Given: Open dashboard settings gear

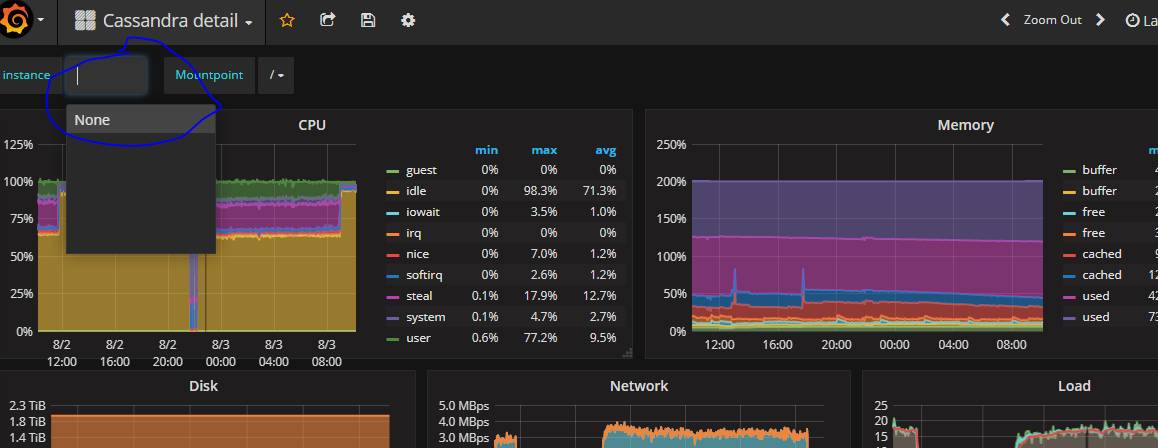Looking at the screenshot, I should 408,20.
